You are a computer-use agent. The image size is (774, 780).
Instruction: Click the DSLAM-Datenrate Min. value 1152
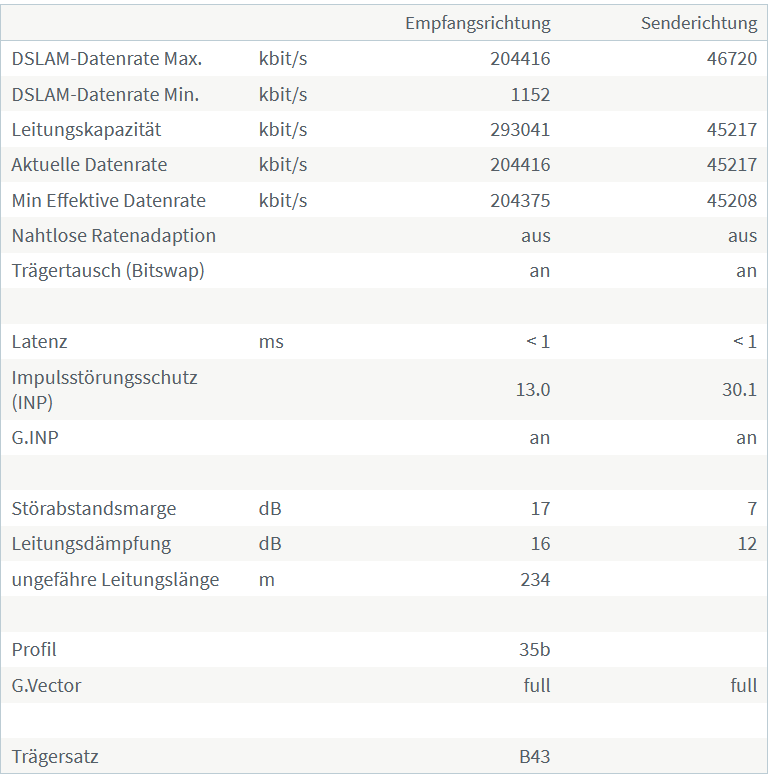pos(530,95)
